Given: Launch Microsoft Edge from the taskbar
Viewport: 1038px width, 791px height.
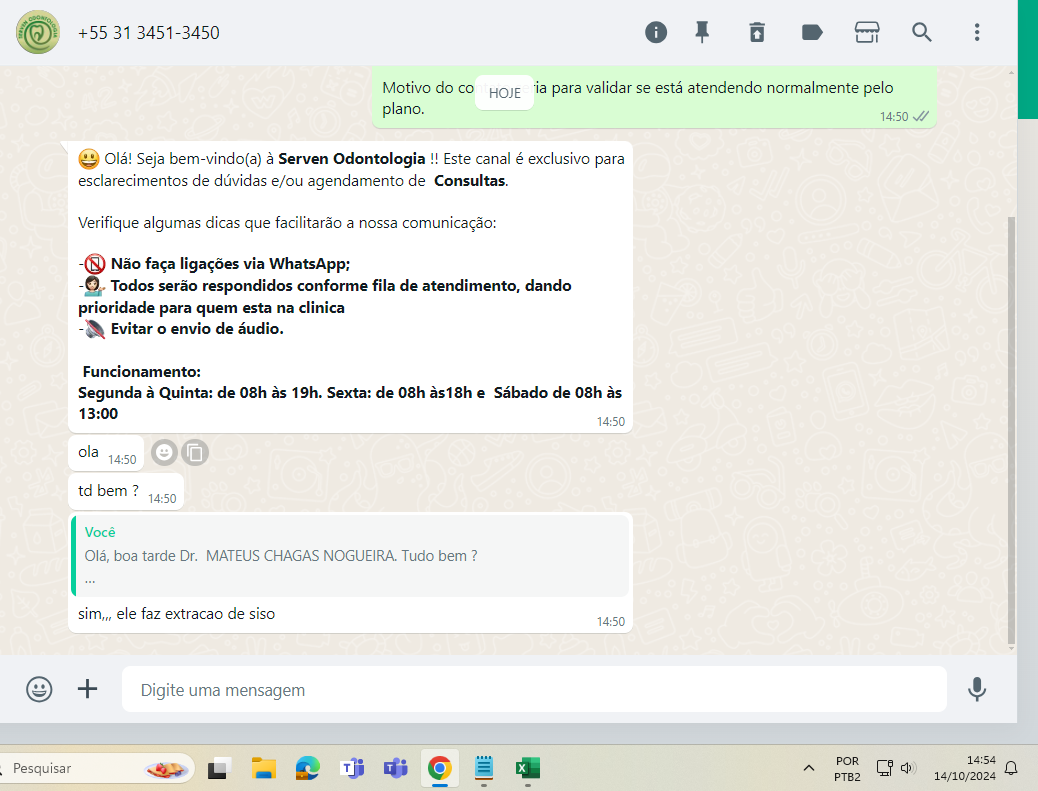Looking at the screenshot, I should [x=307, y=768].
